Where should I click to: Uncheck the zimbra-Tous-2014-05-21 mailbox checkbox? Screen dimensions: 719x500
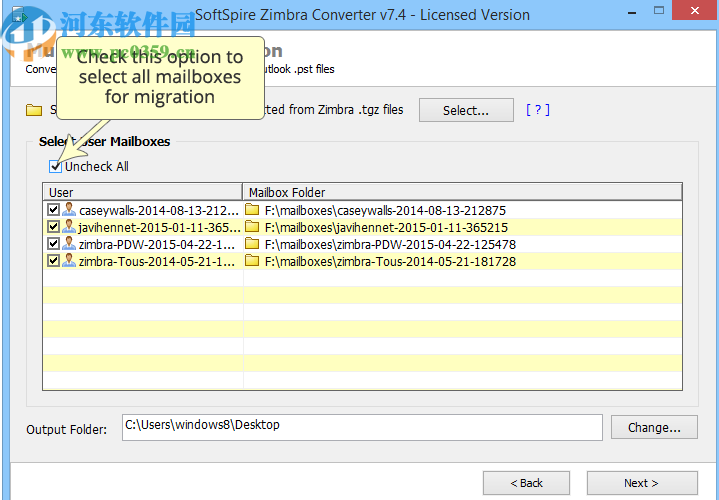click(53, 261)
